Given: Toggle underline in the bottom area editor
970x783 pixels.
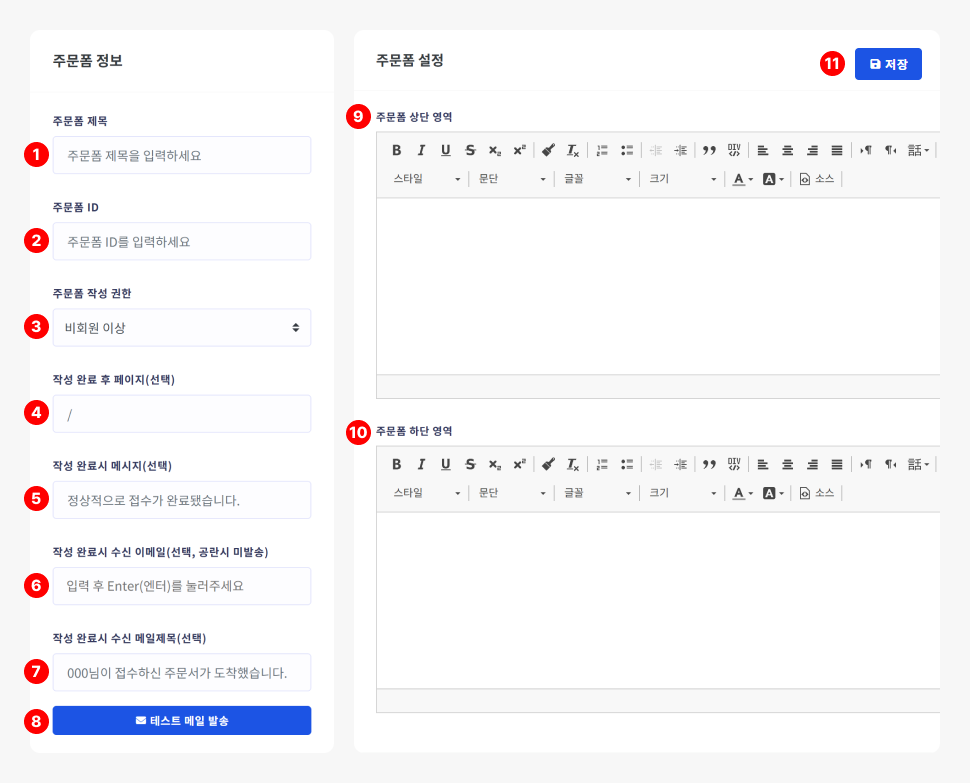Looking at the screenshot, I should click(x=445, y=464).
